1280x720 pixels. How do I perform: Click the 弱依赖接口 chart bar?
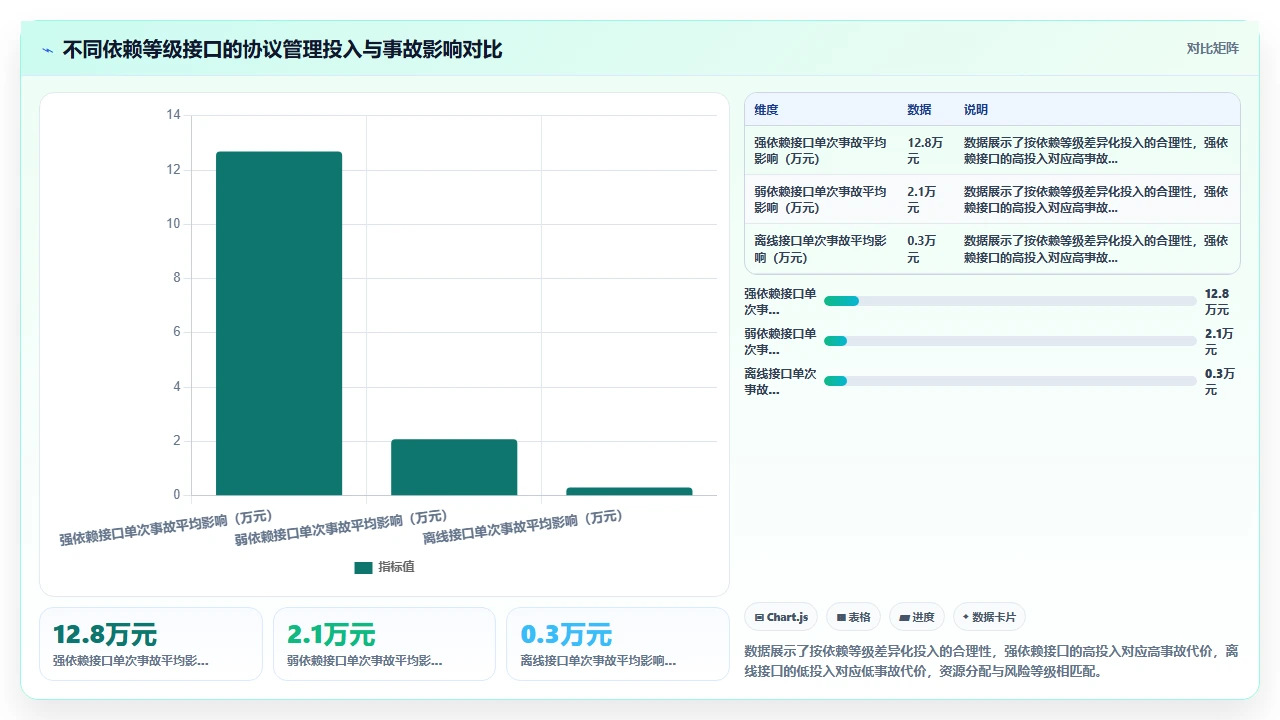pos(454,467)
